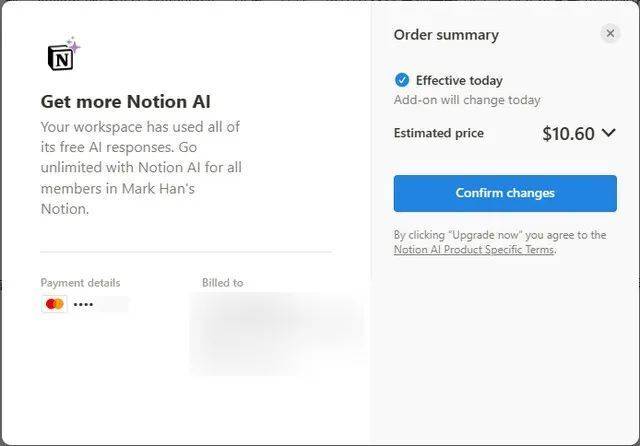Close the order summary dialog
The height and width of the screenshot is (446, 640).
click(610, 34)
